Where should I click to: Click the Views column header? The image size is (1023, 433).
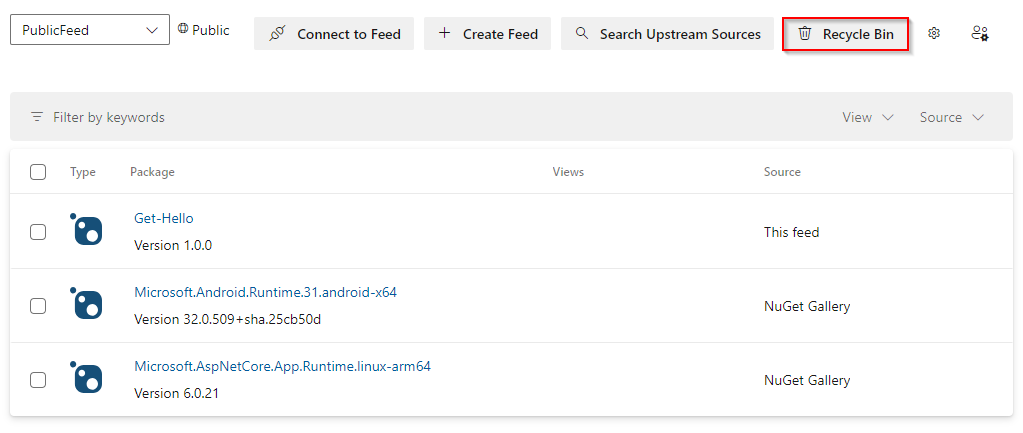click(x=568, y=172)
